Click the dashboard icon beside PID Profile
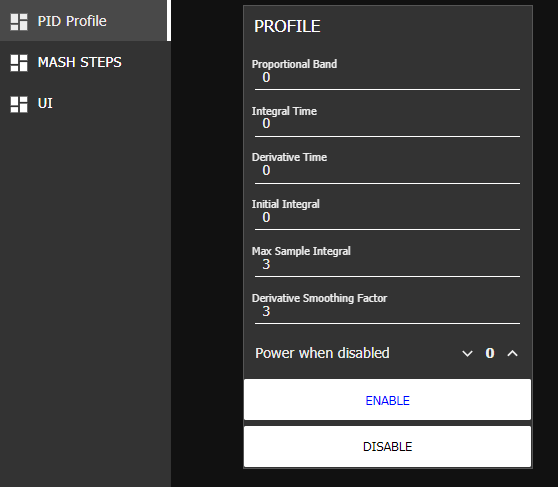This screenshot has width=558, height=487. [19, 22]
